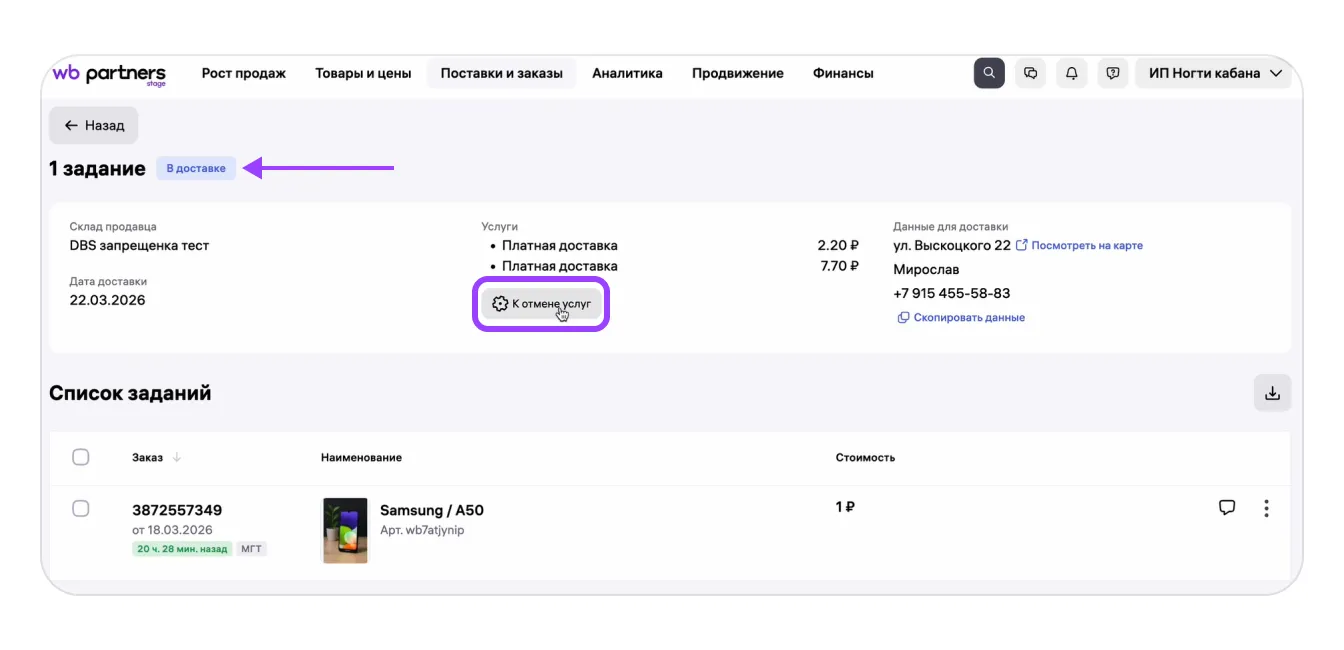
Task: Open three-dot menu for order 3872557349
Action: [1266, 508]
